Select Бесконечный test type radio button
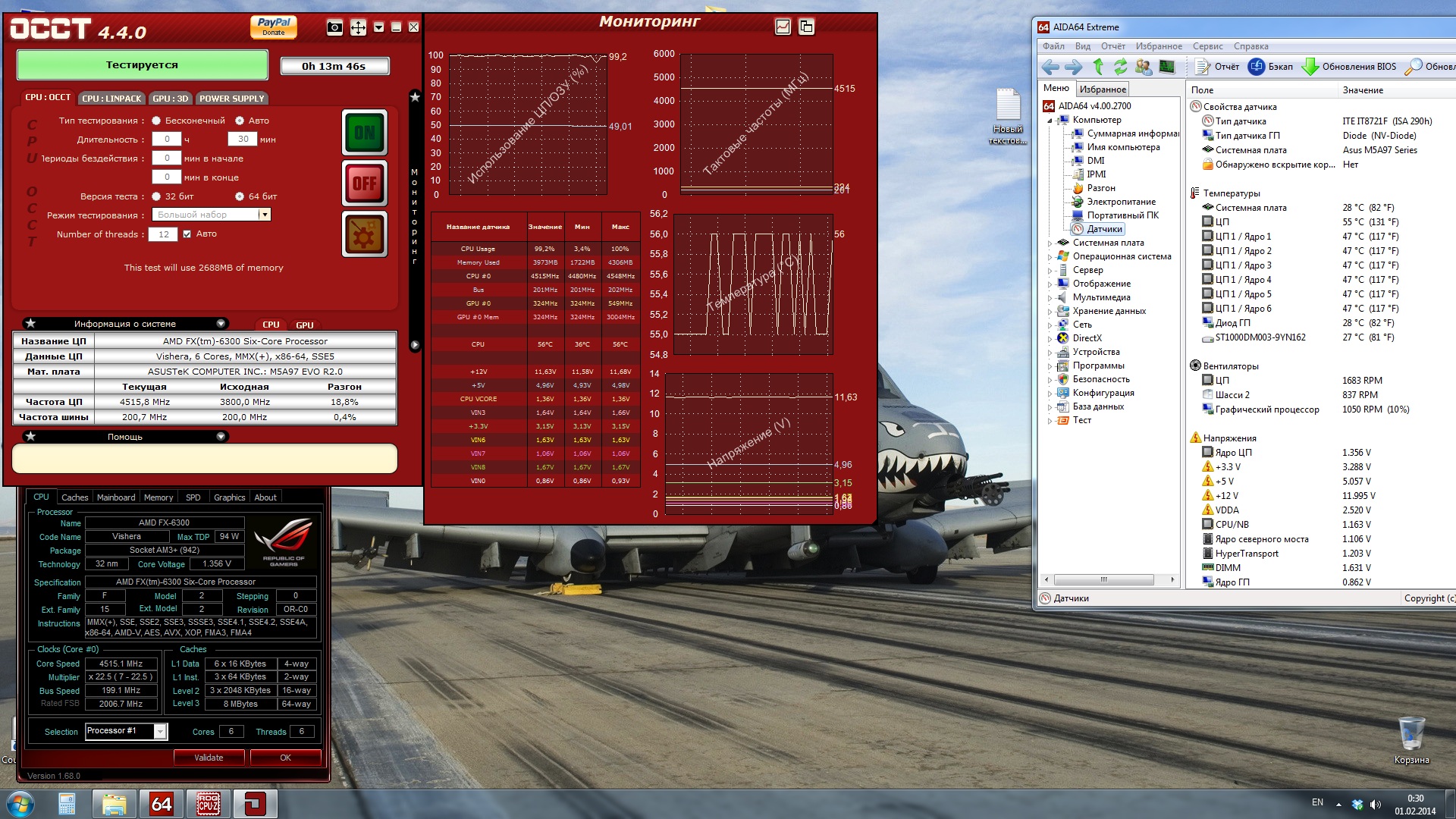Screen dimensions: 1456x819 coord(156,121)
